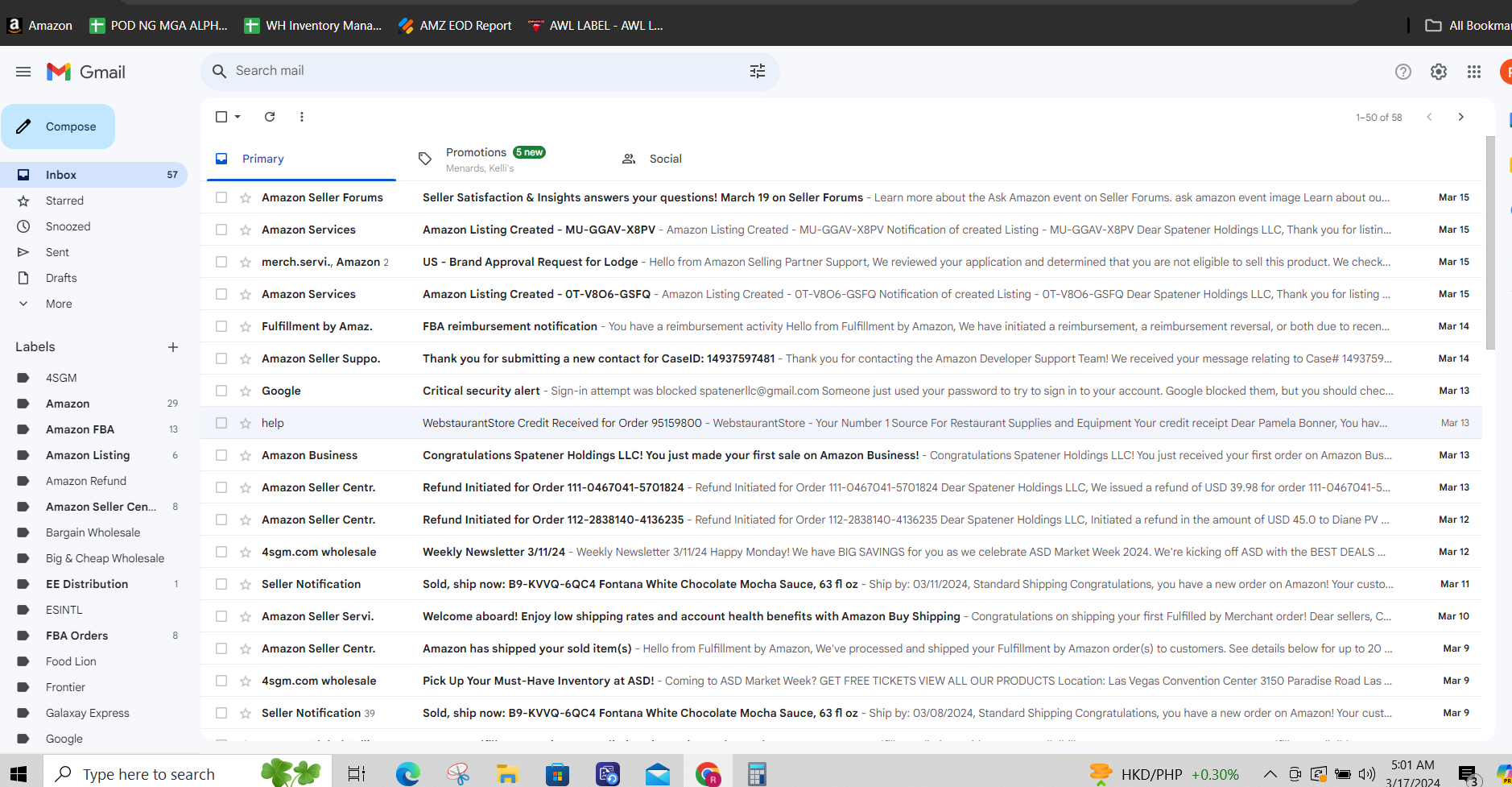The width and height of the screenshot is (1512, 787).
Task: Star the Weekly Newsletter 3/11/24 email
Action: 246,552
